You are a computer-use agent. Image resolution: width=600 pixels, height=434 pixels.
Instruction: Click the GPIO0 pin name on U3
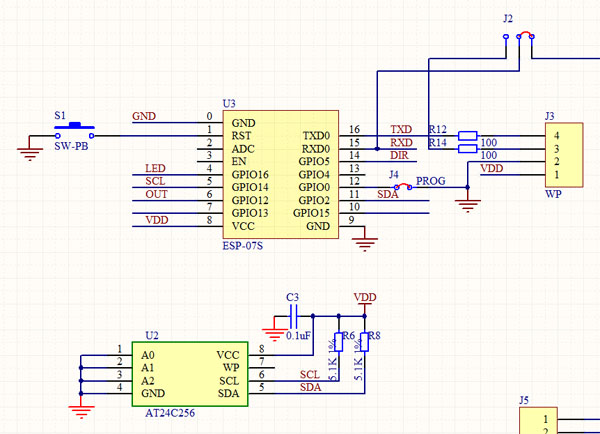click(314, 187)
